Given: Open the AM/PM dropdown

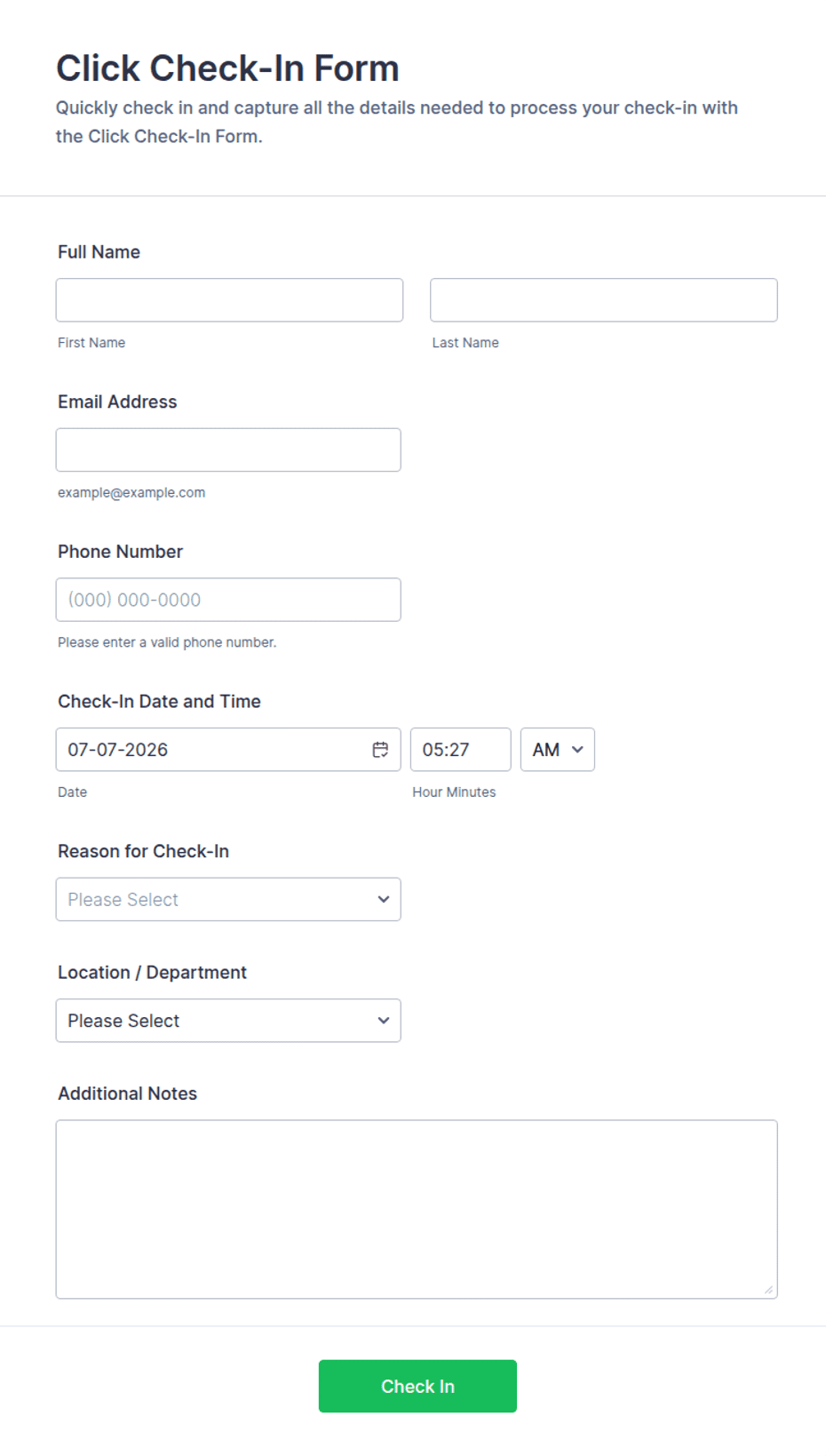Looking at the screenshot, I should click(558, 750).
